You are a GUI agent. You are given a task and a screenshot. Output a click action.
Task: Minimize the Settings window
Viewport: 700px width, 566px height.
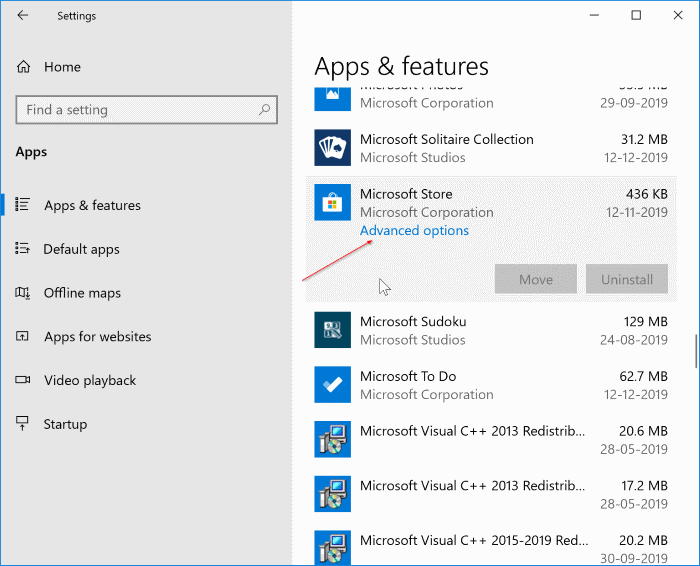(594, 15)
